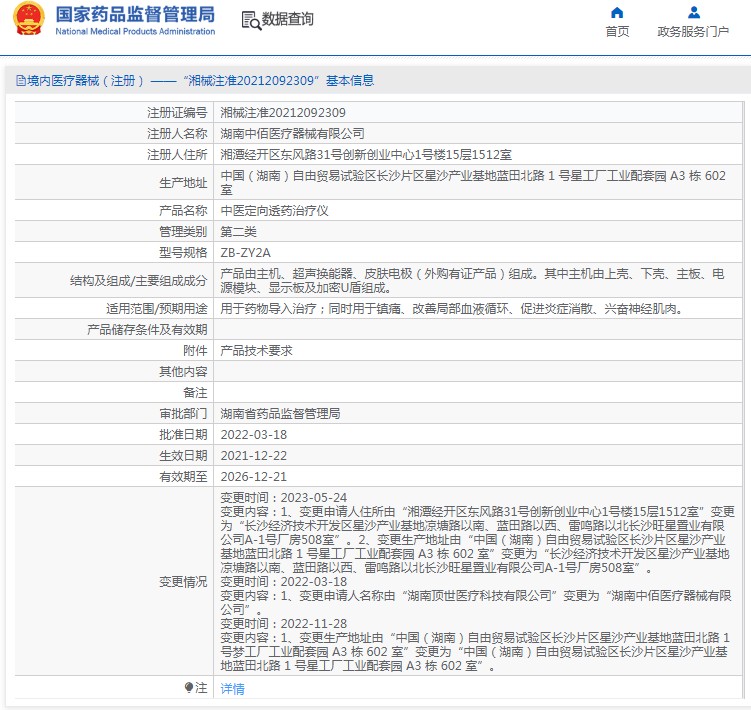Click the 产品技术要求 attachment cell
The width and height of the screenshot is (751, 710).
(x=256, y=351)
